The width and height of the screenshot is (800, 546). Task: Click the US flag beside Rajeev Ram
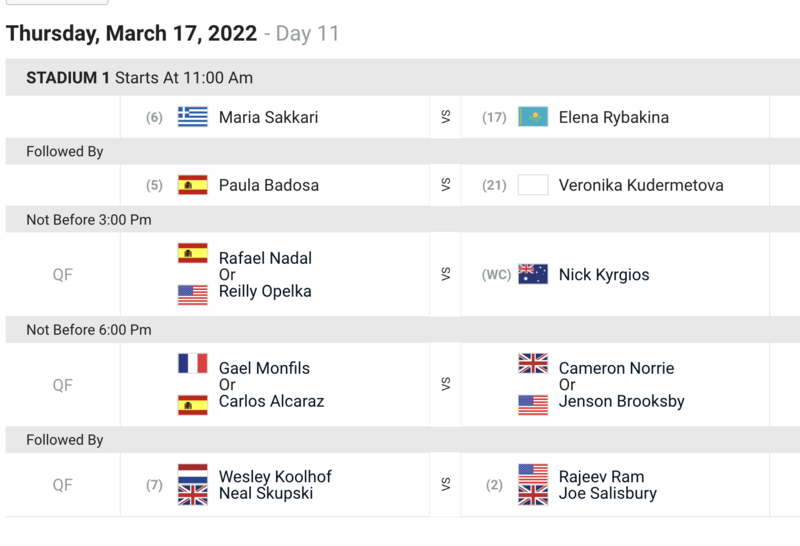pyautogui.click(x=533, y=472)
